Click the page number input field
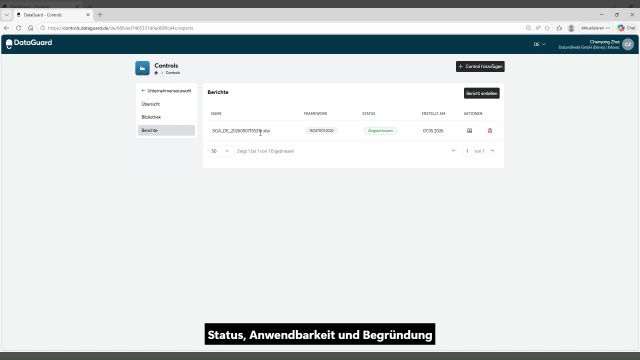The image size is (640, 360). [467, 151]
